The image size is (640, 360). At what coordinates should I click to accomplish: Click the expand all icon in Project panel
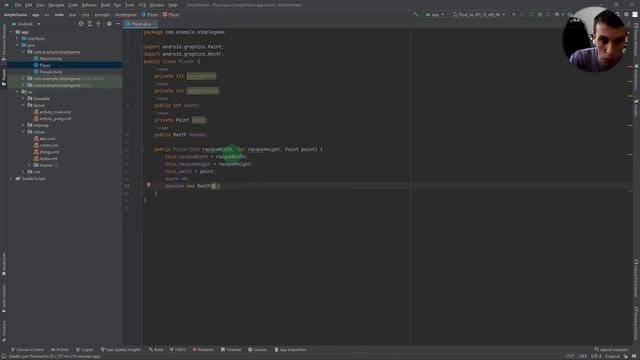pos(90,24)
